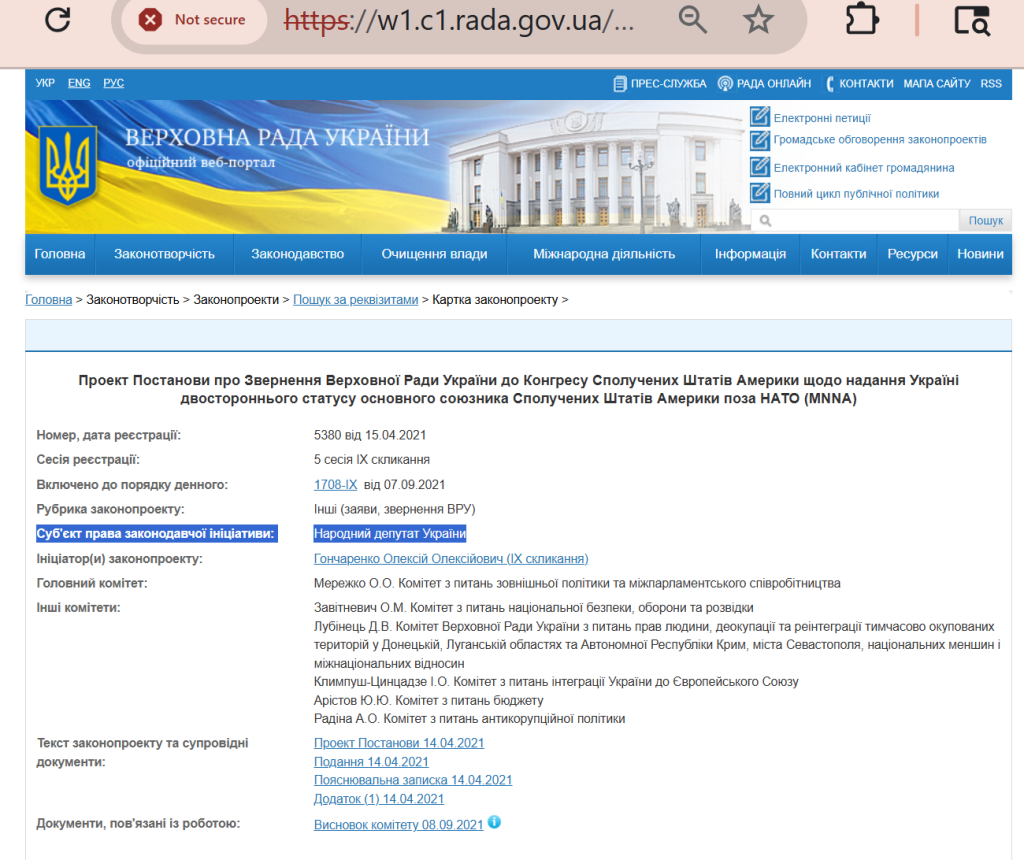Click the Радіна А.О. anticorruption committee line
This screenshot has width=1024, height=860.
coord(470,719)
